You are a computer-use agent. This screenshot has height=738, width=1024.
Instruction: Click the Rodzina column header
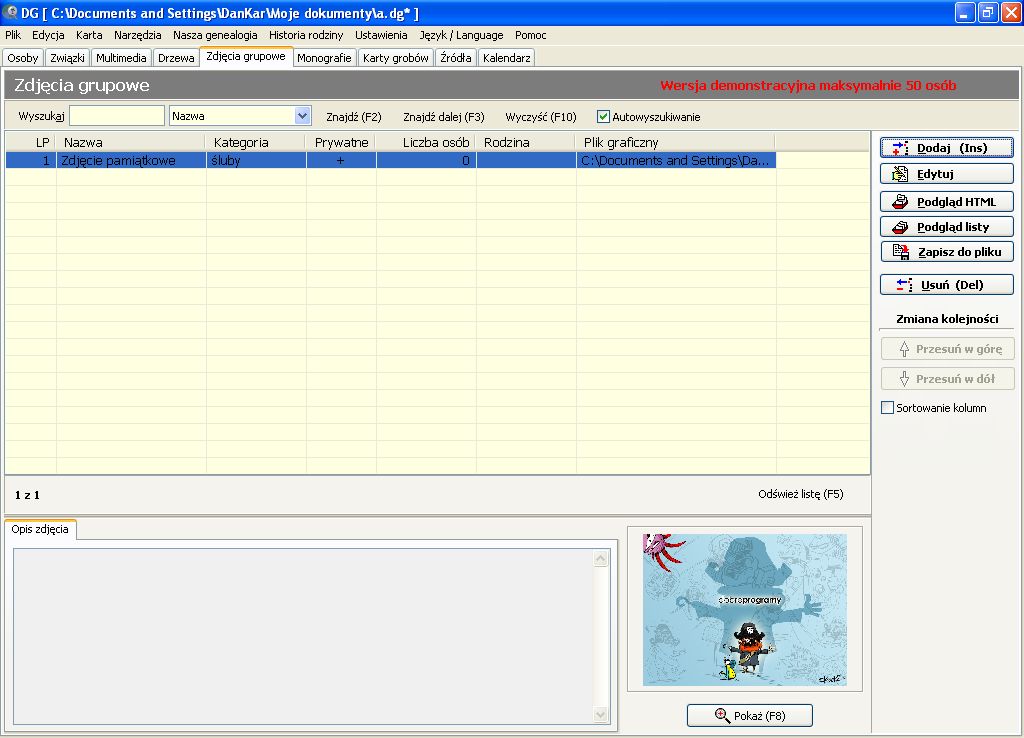[526, 142]
